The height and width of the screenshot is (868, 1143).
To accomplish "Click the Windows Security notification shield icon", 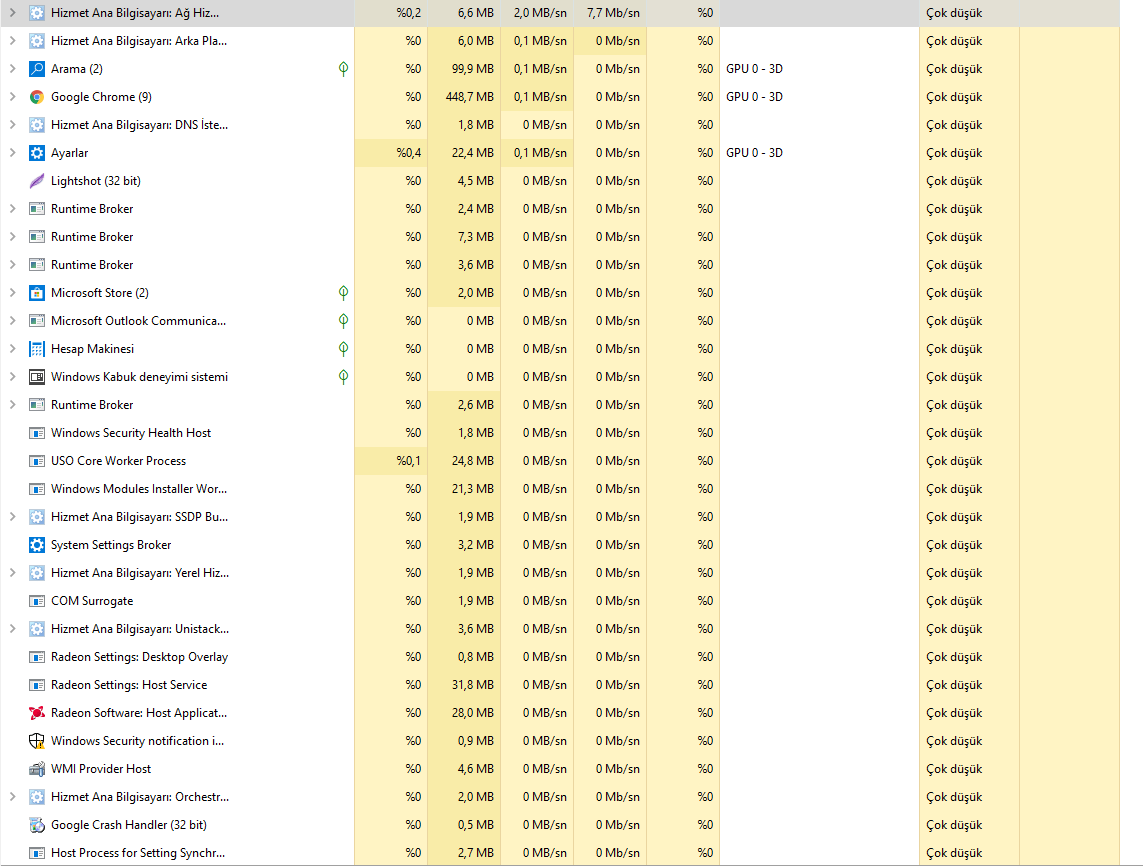I will pyautogui.click(x=36, y=741).
